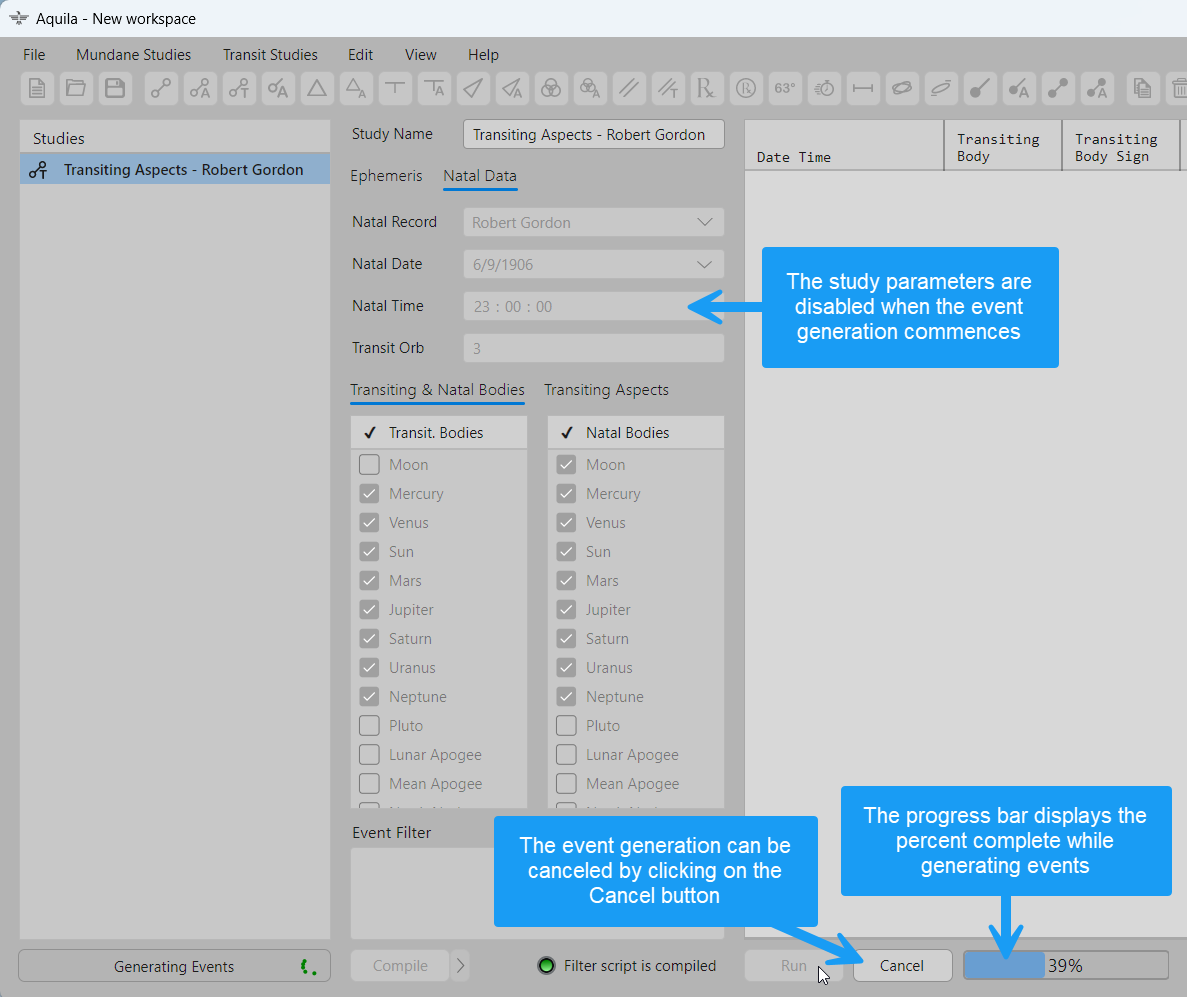Select the circled Rx retrograde icon
The height and width of the screenshot is (997, 1187).
tap(746, 89)
